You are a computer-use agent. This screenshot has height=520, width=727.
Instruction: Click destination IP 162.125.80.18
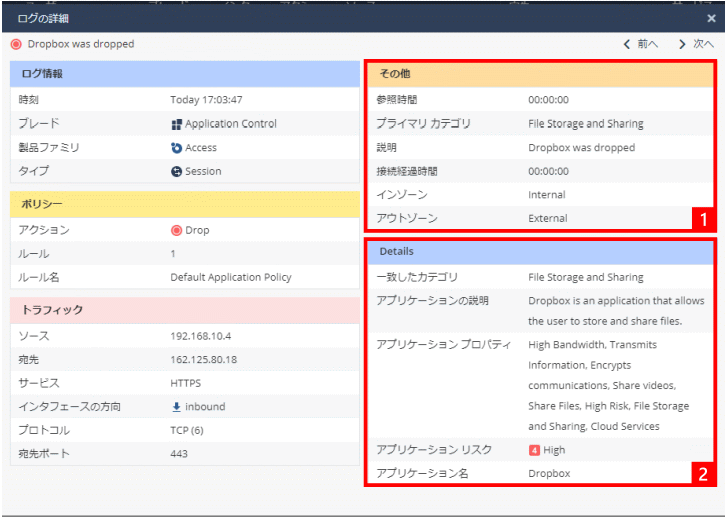(x=203, y=360)
